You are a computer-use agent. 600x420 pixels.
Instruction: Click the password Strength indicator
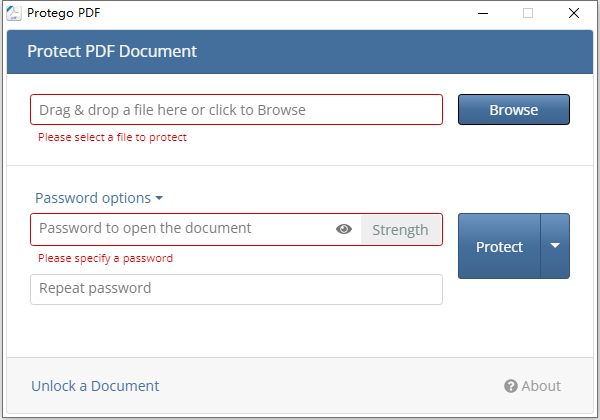400,229
